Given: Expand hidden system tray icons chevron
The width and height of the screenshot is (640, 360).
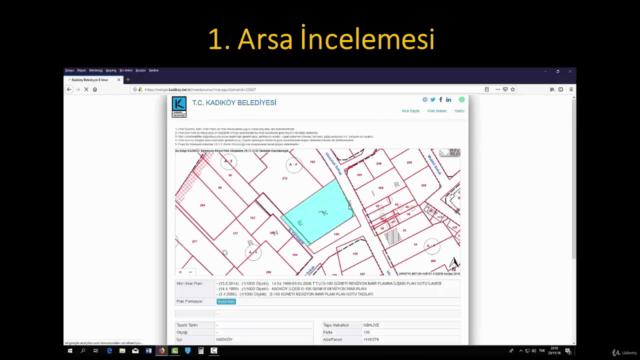Looking at the screenshot, I should [520, 351].
